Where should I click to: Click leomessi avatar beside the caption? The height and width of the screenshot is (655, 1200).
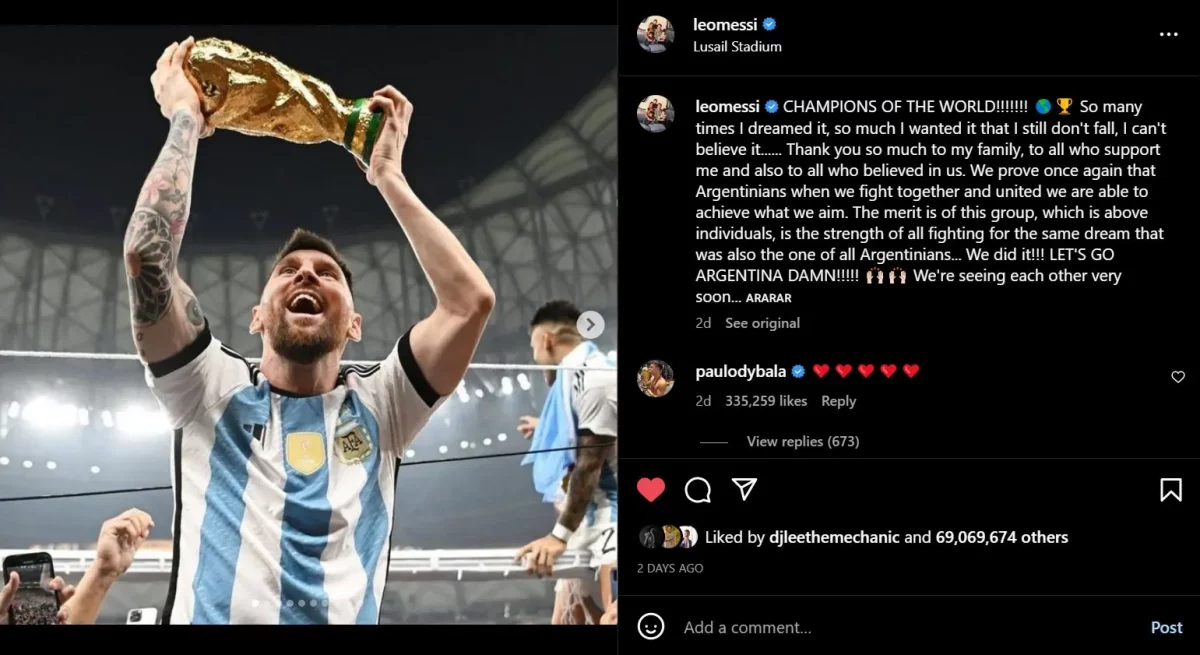tap(655, 113)
